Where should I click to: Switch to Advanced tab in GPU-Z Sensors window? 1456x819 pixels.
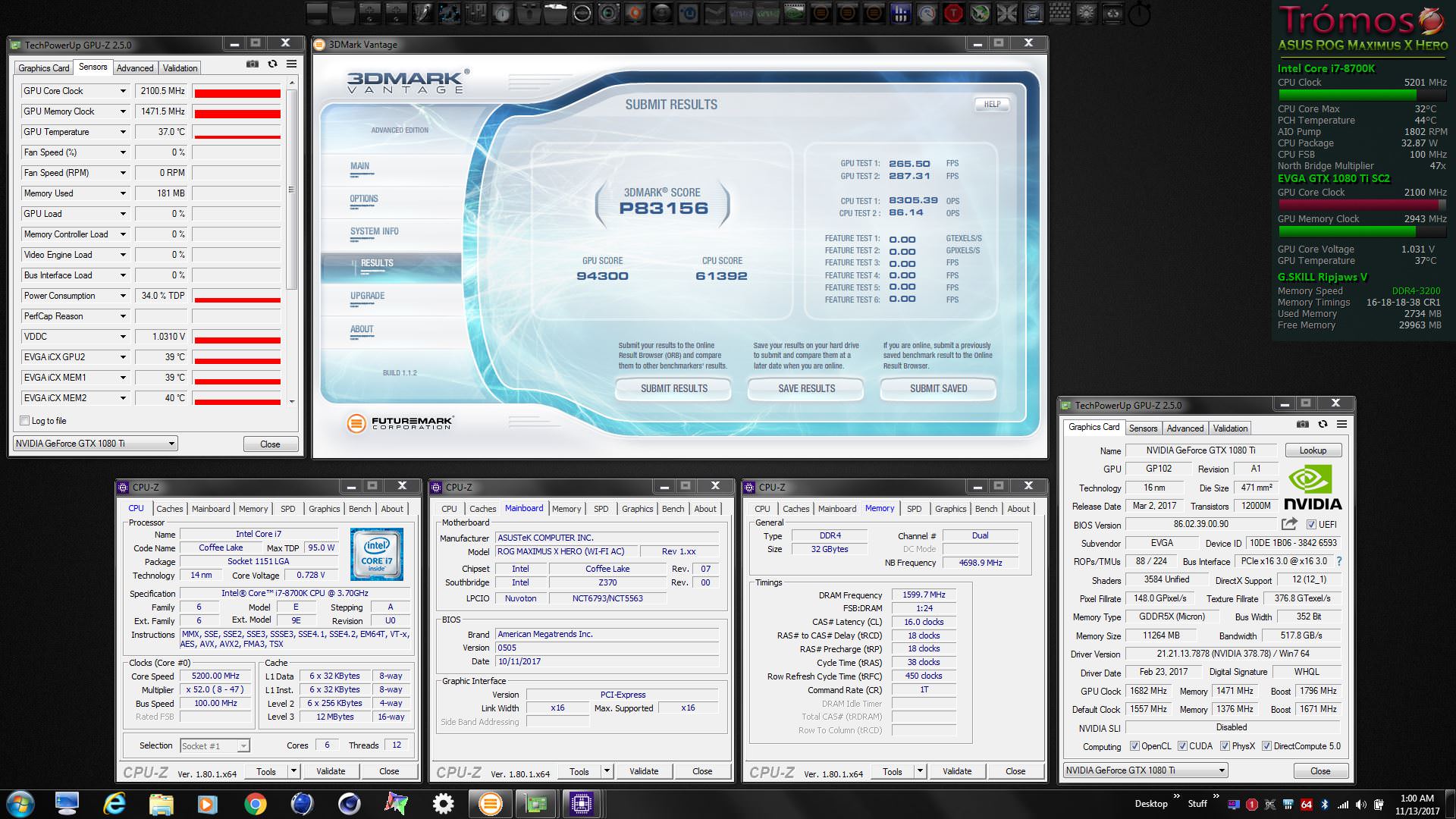coord(135,68)
